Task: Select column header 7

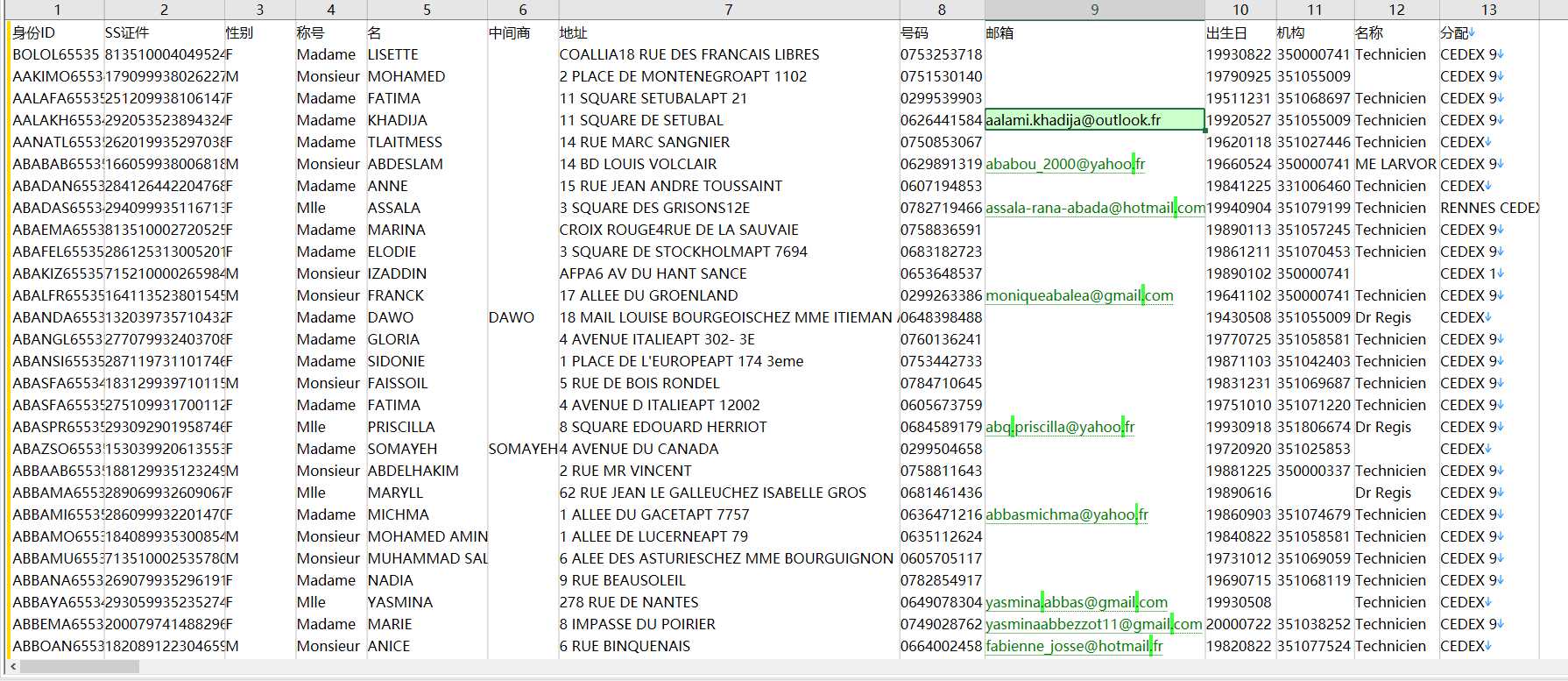Action: pos(728,10)
